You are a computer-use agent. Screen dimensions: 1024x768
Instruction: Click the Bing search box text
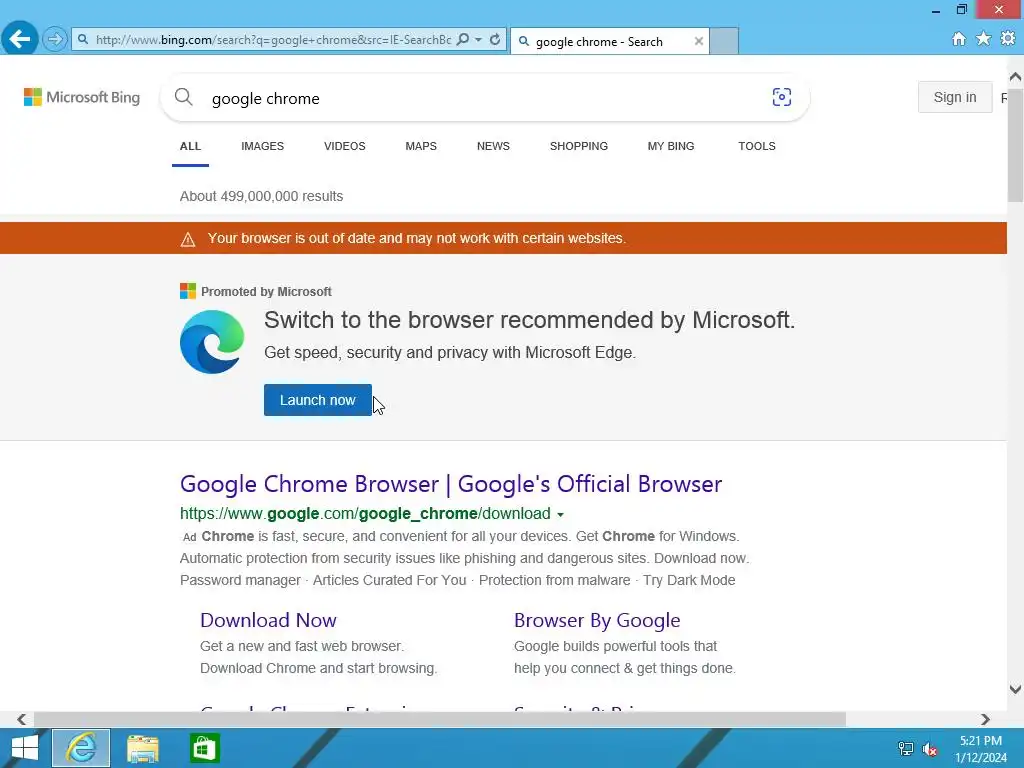266,99
